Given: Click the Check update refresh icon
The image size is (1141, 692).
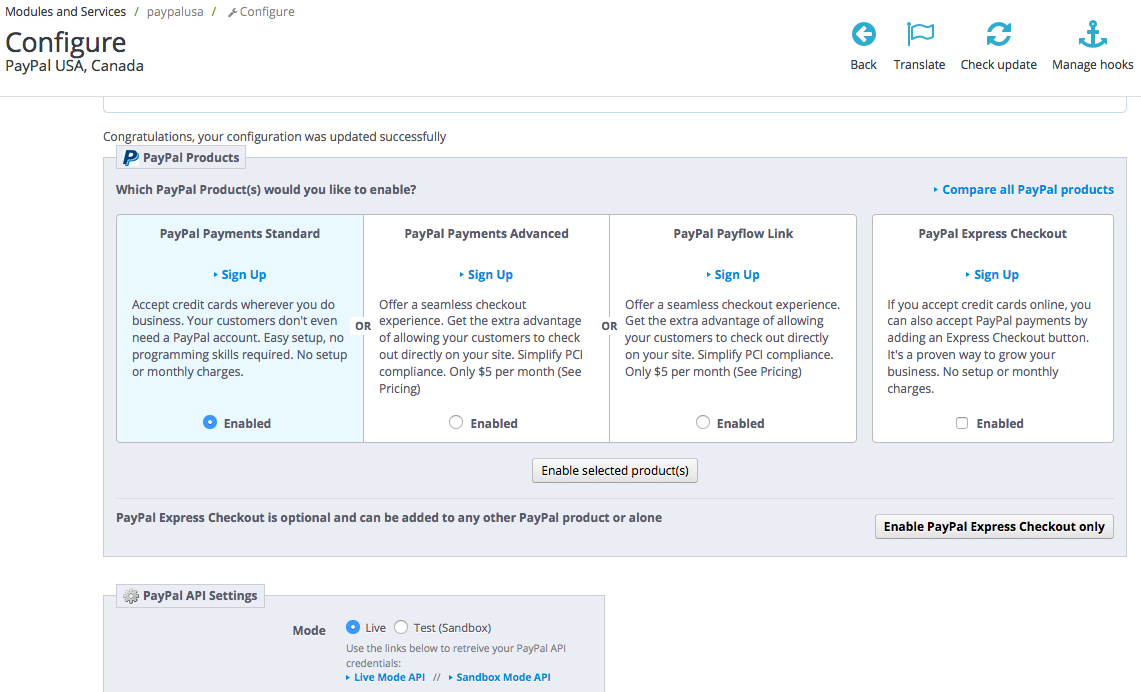Looking at the screenshot, I should tap(998, 35).
